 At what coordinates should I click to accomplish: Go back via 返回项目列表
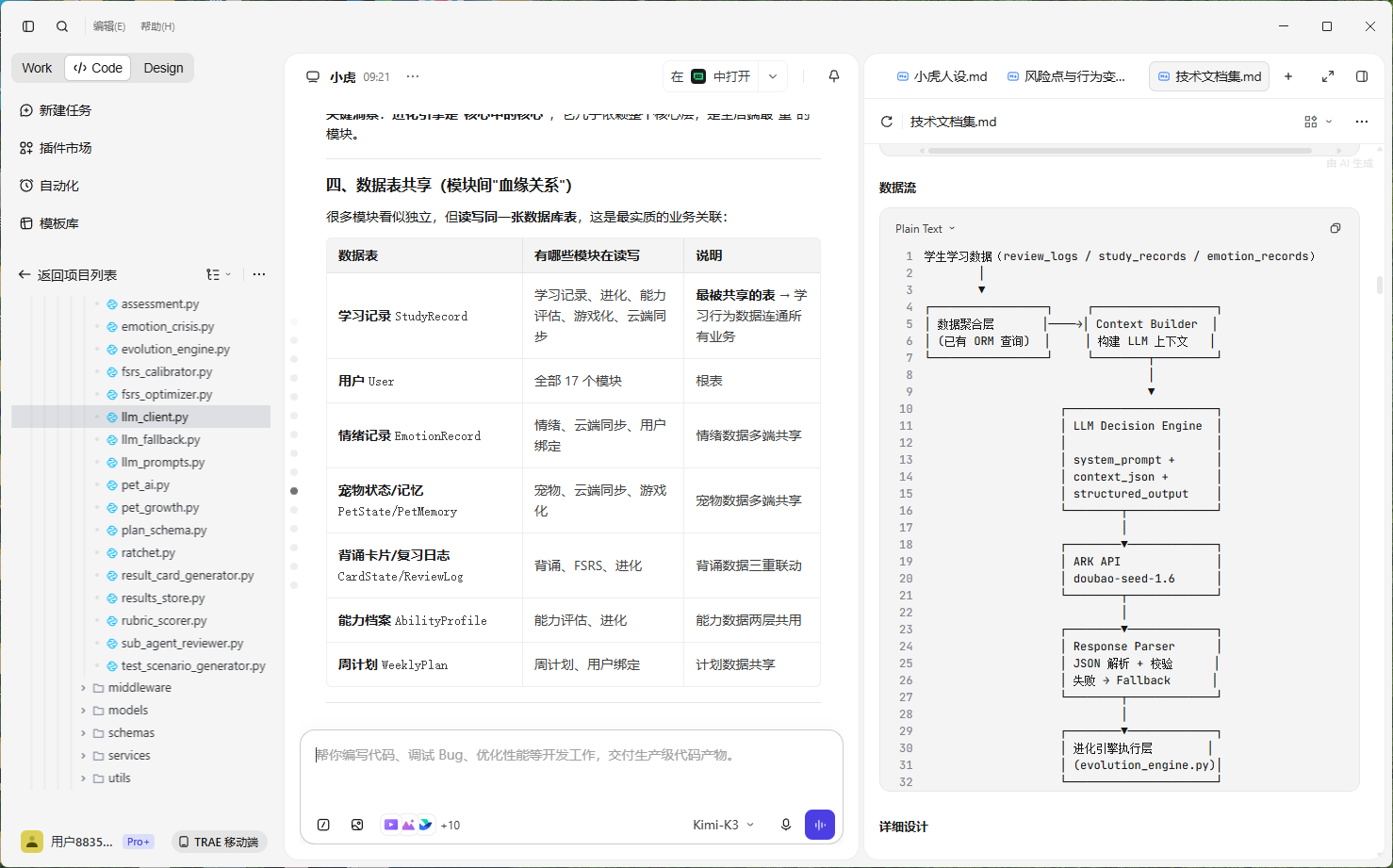tap(67, 275)
